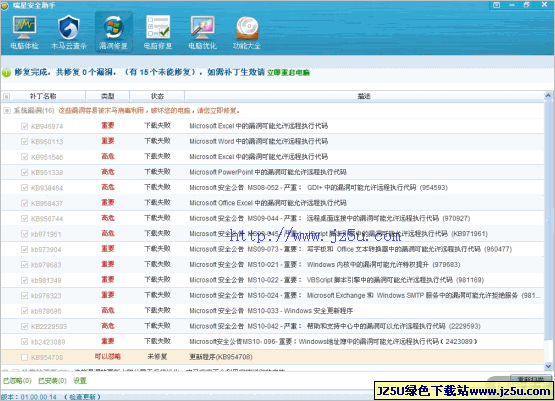Click the Microsoft PowerPoint vulnerability description

point(268,172)
